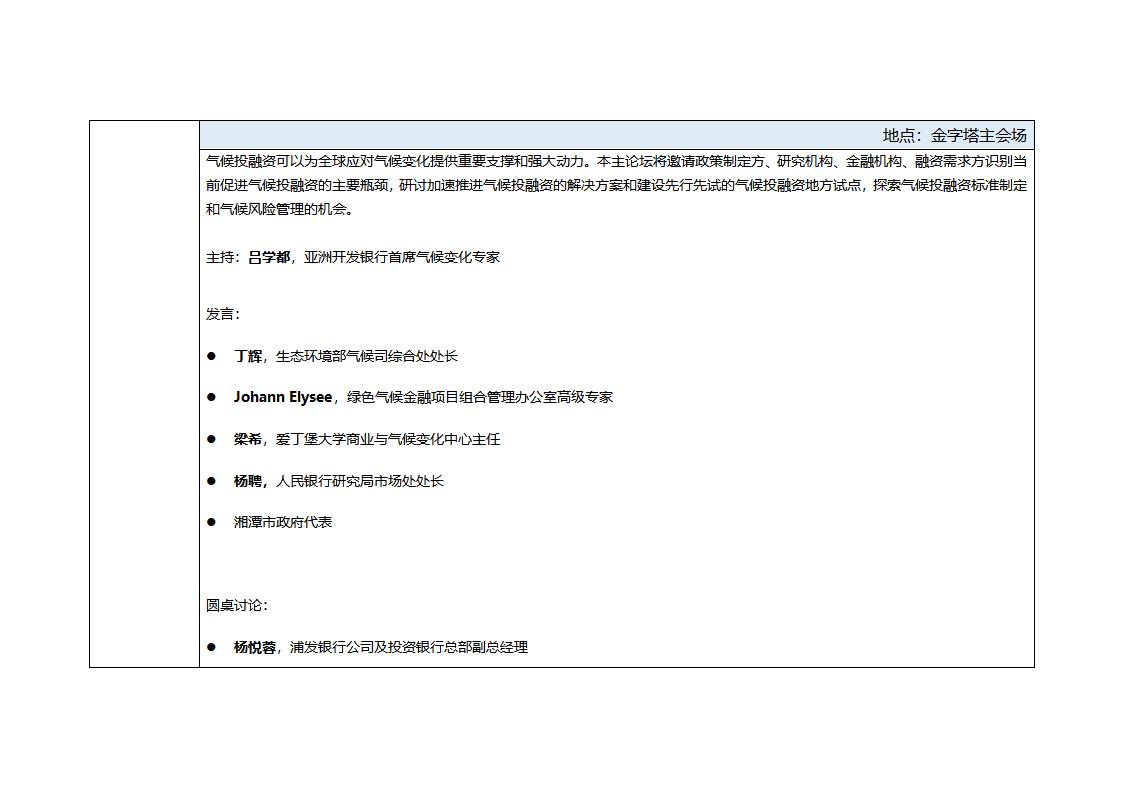1122x793 pixels.
Task: Click the '主持：' label
Action: [x=223, y=257]
